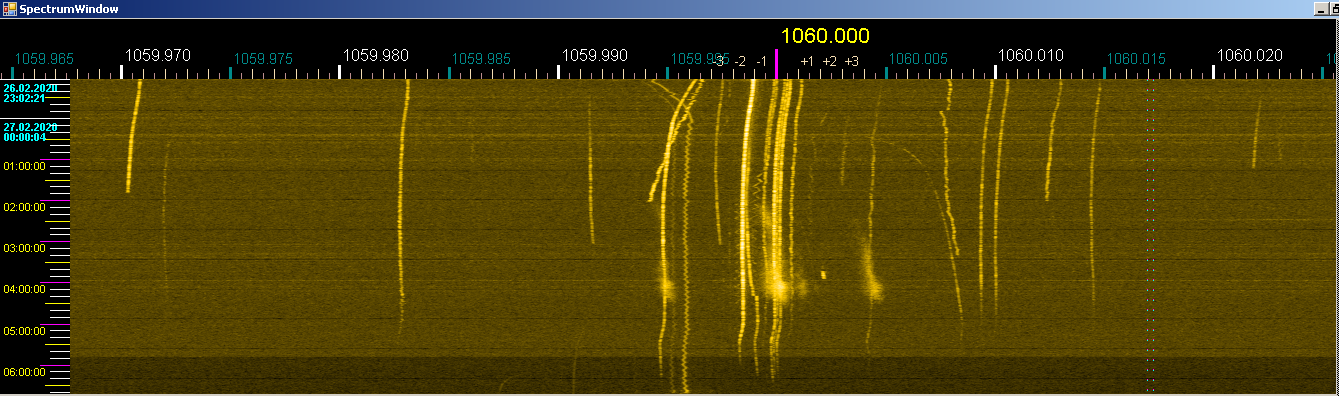Click the teal 1060.015 frequency label
The image size is (1339, 396).
pyautogui.click(x=1137, y=59)
